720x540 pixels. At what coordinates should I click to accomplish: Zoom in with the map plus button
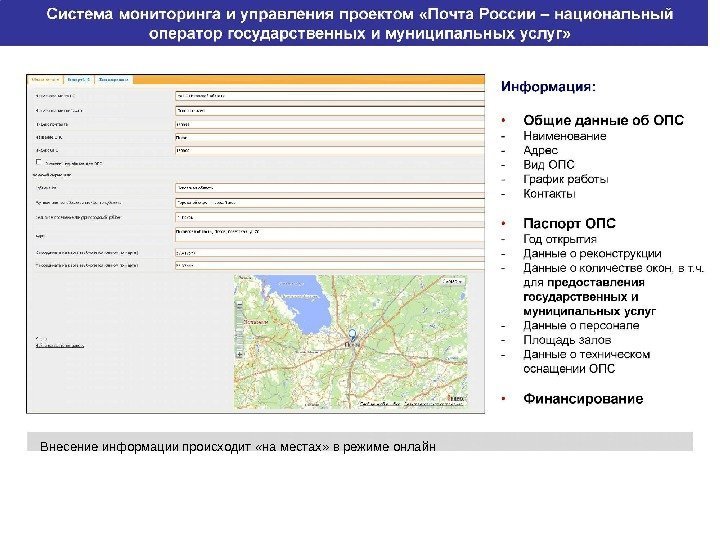coord(239,354)
